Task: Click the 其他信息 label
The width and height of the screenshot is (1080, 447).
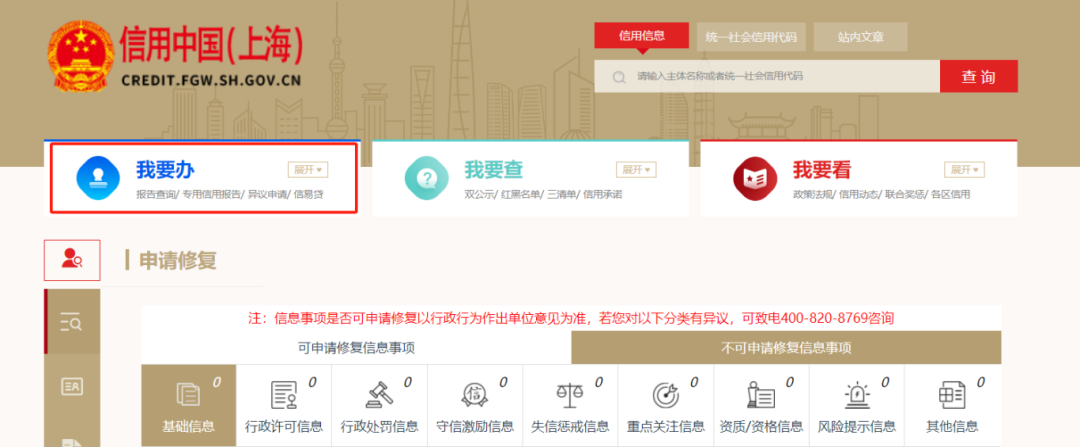Action: [952, 426]
